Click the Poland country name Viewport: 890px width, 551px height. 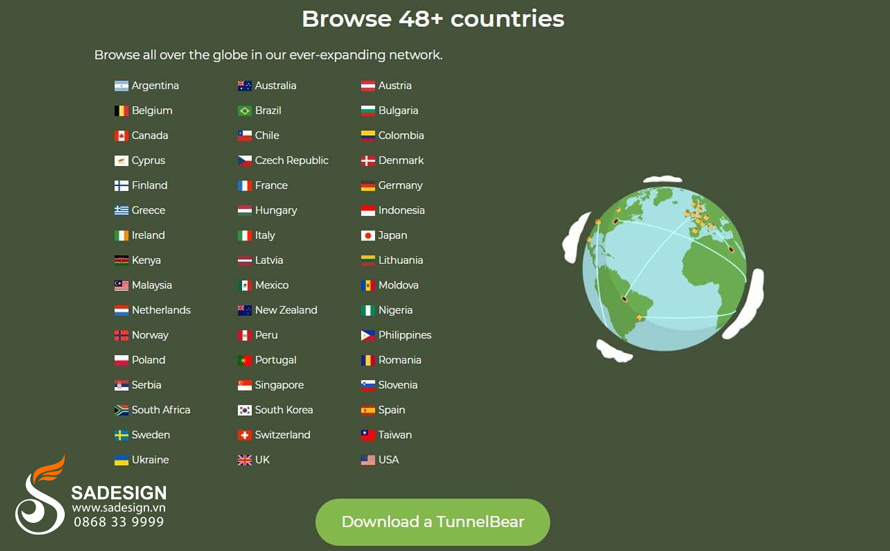(x=149, y=360)
